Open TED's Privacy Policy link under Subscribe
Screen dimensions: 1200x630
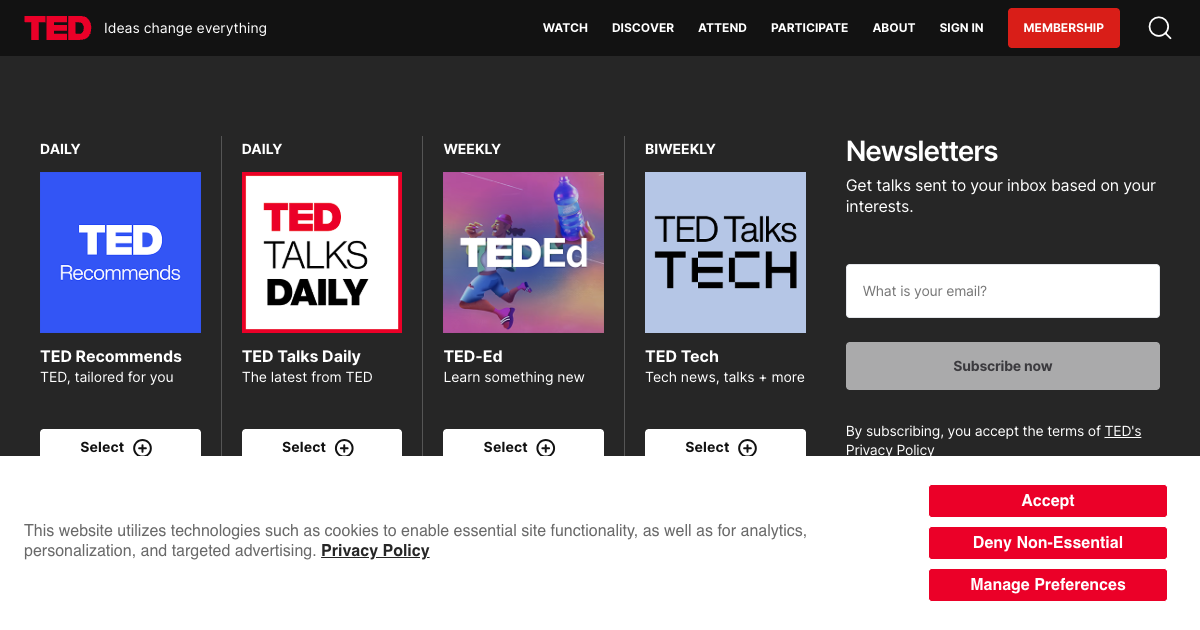pyautogui.click(x=1121, y=430)
